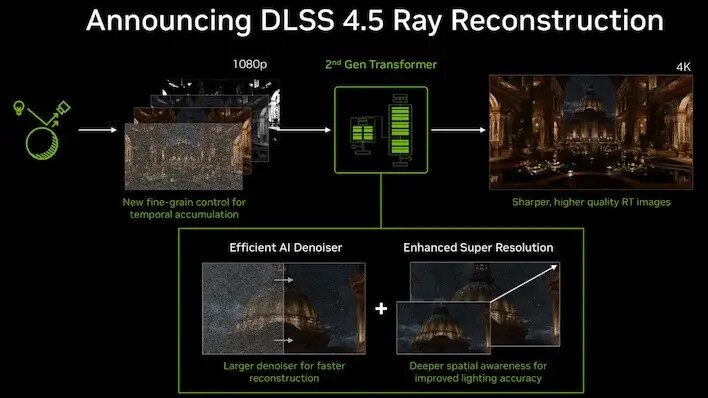Click the 'Efficient AI Denoiser' heading
The height and width of the screenshot is (398, 708).
(285, 248)
